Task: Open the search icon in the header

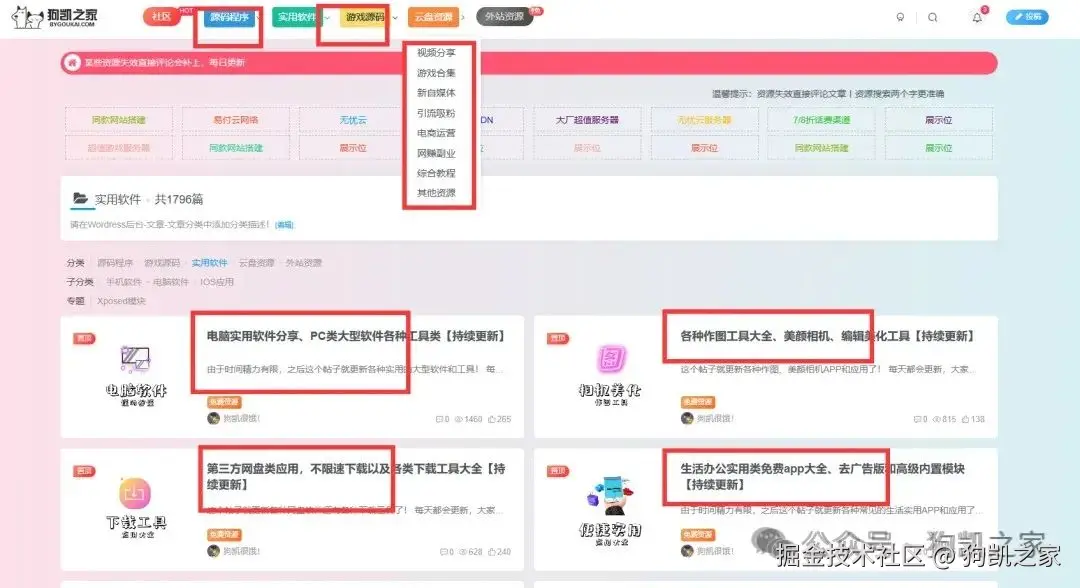Action: [x=933, y=17]
